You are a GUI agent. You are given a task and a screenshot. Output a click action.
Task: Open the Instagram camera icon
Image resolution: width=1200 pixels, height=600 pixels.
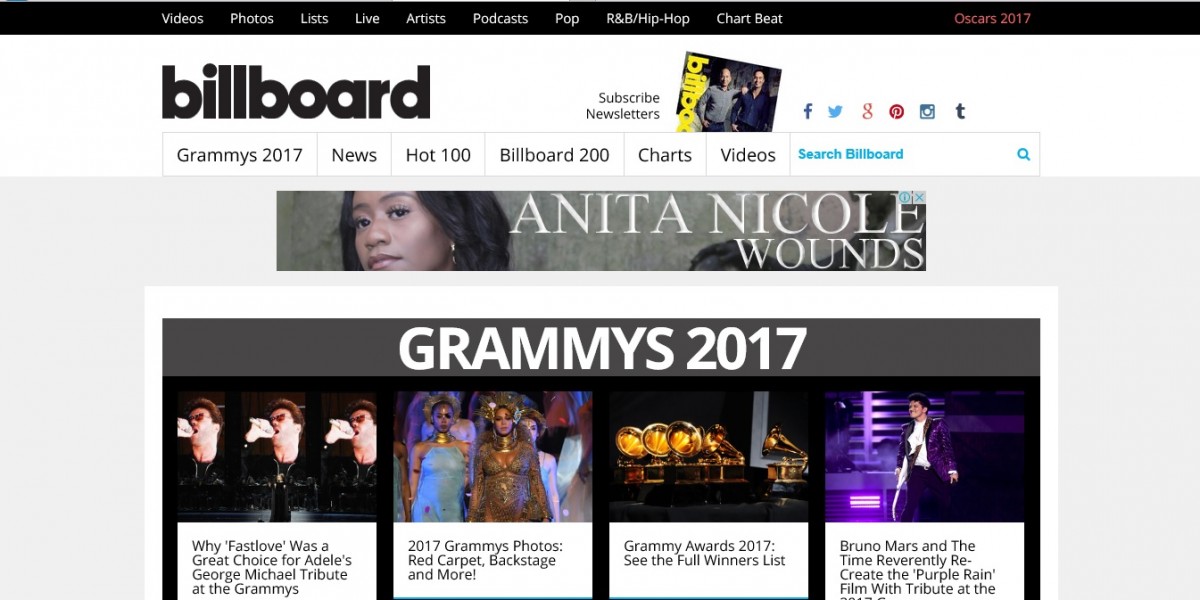coord(927,111)
